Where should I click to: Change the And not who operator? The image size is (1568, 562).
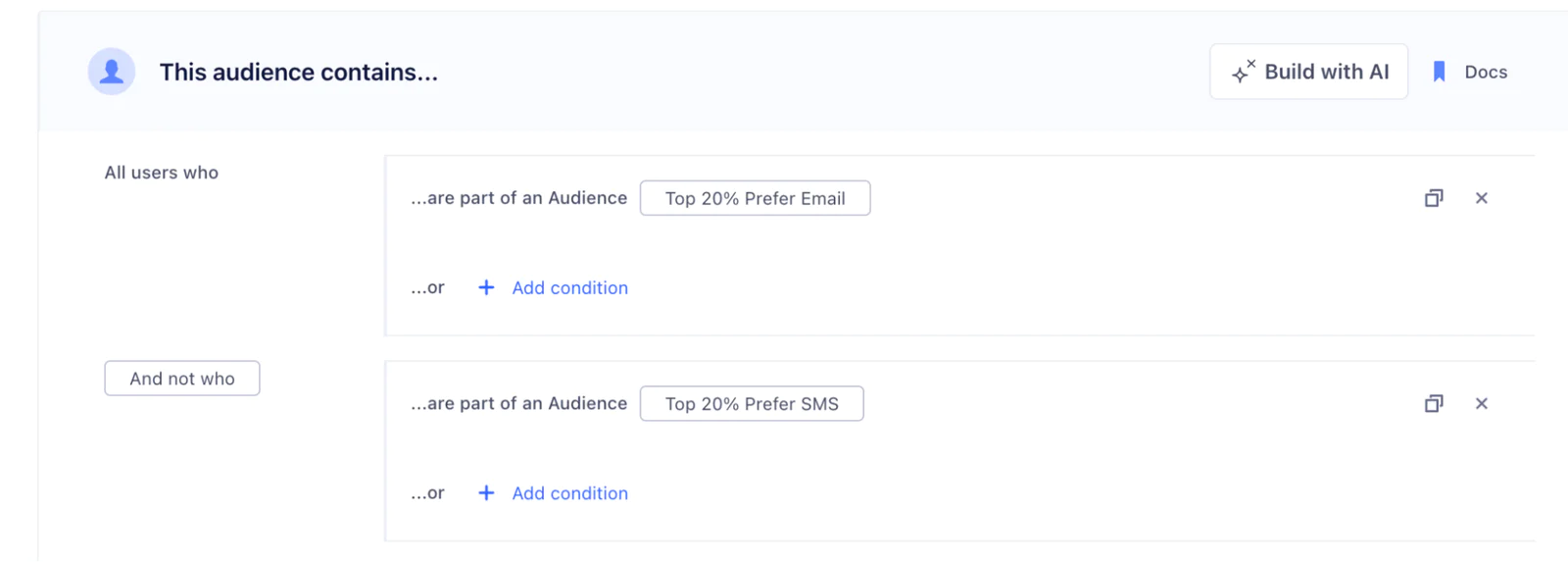(182, 379)
